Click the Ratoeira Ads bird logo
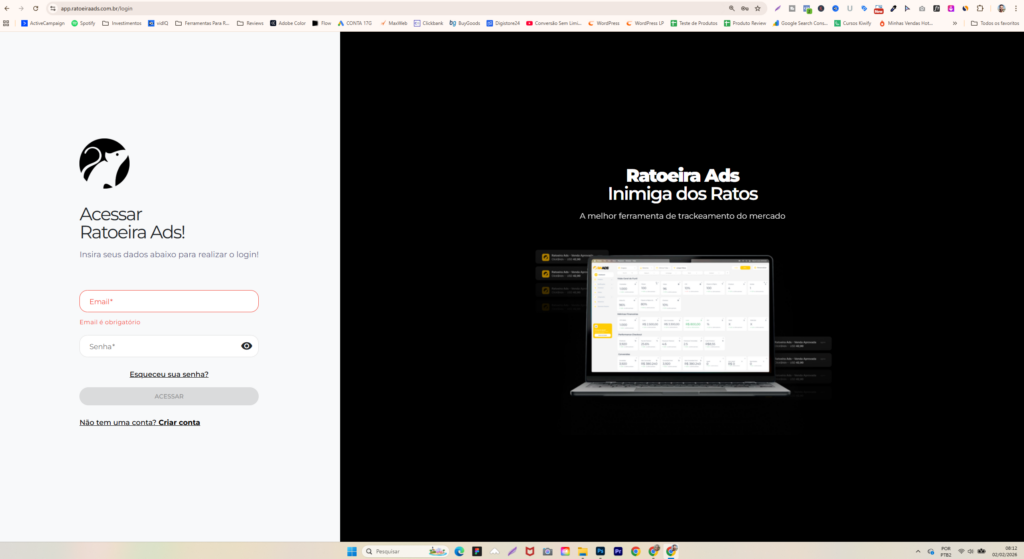Viewport: 1024px width, 559px height. pyautogui.click(x=104, y=164)
